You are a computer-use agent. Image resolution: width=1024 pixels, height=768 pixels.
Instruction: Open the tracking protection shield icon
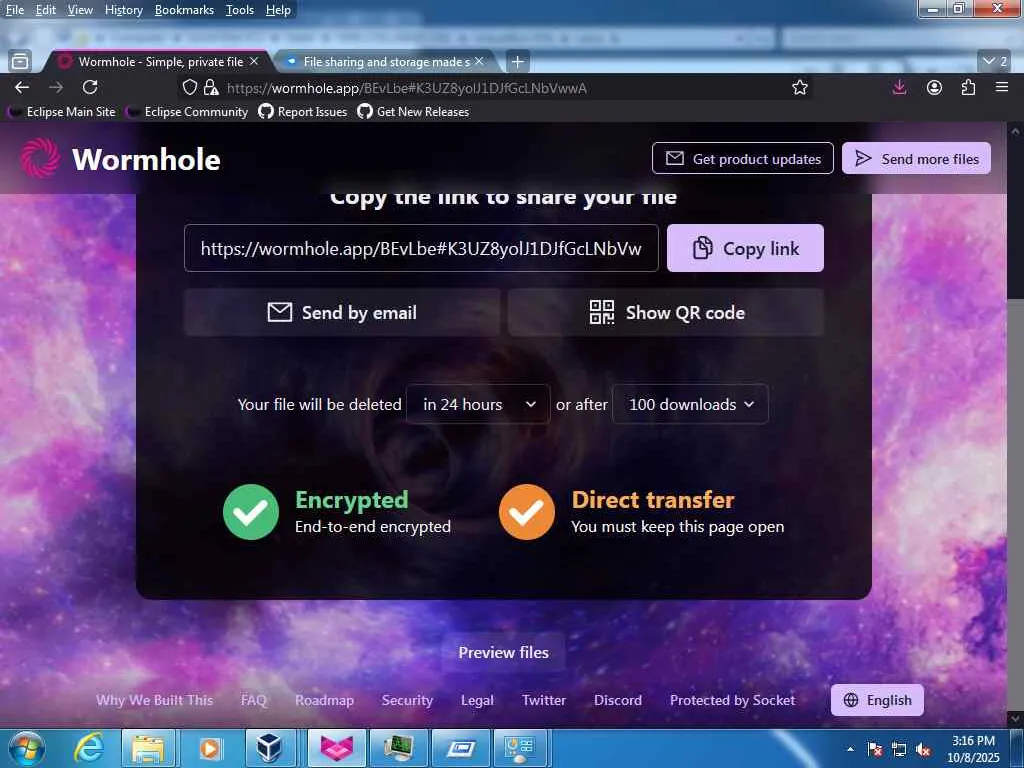(189, 88)
